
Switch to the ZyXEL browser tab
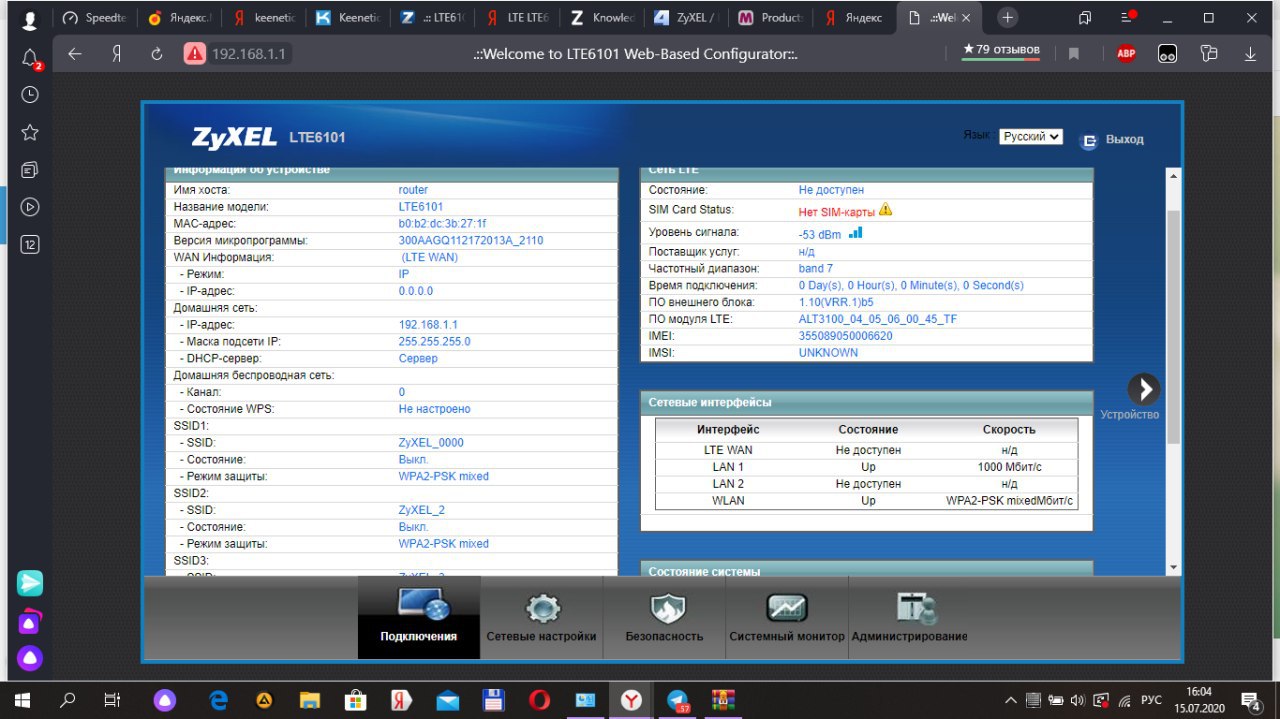click(x=685, y=18)
